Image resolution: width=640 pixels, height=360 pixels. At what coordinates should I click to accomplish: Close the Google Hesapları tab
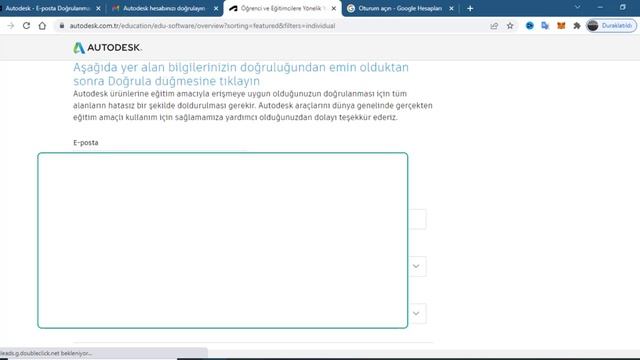point(451,8)
